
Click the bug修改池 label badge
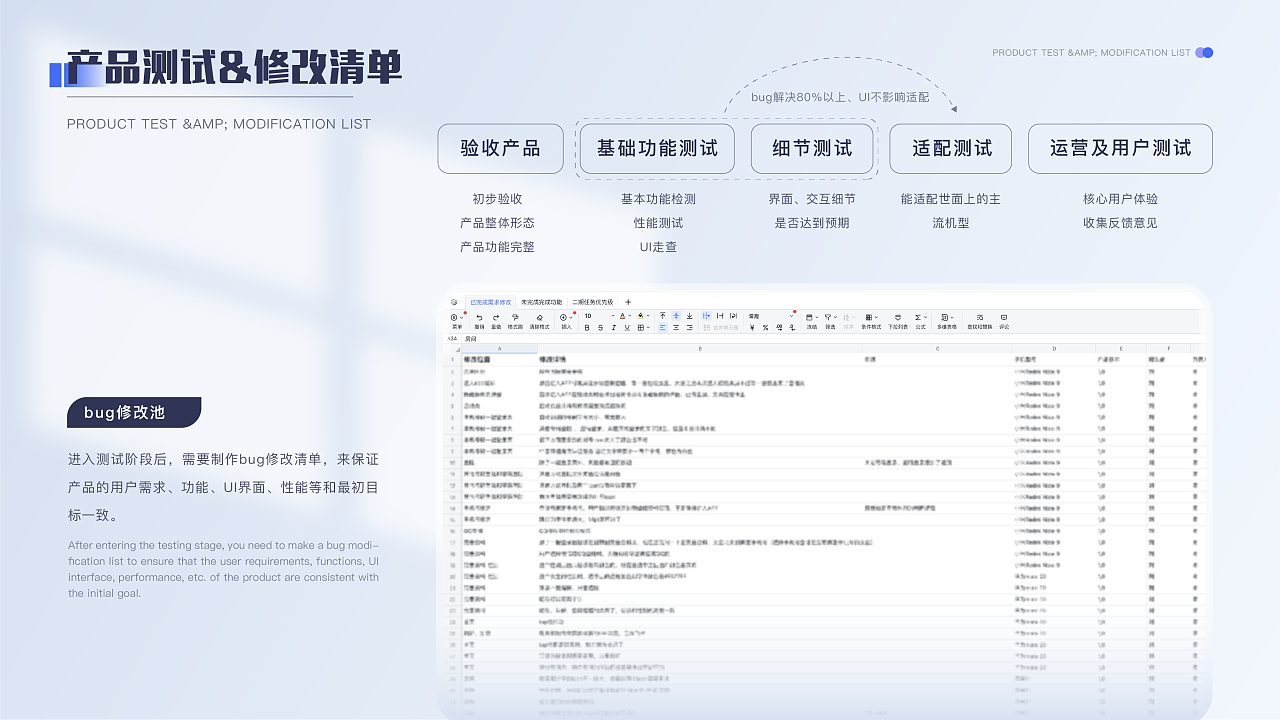point(134,412)
